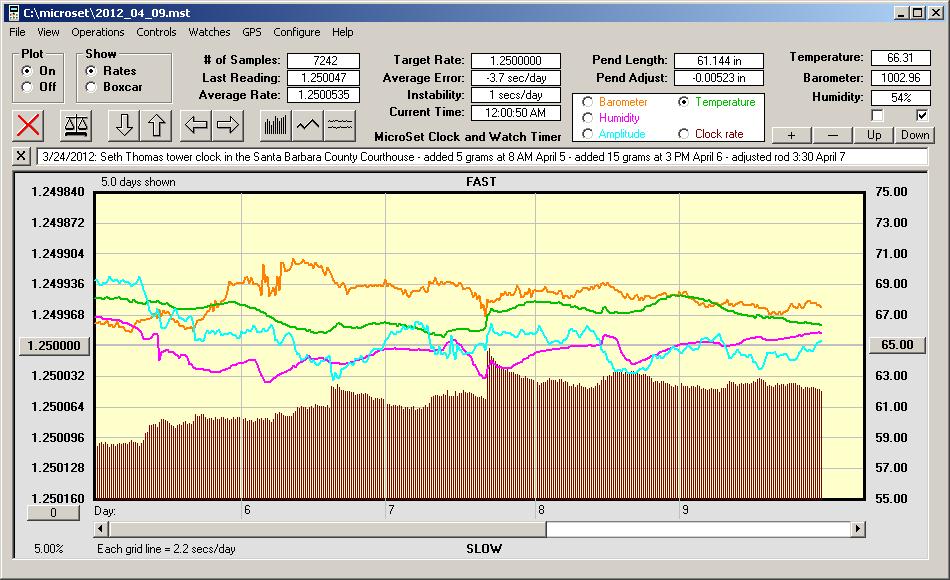Image resolution: width=950 pixels, height=580 pixels.
Task: Open the View menu
Action: [x=48, y=32]
